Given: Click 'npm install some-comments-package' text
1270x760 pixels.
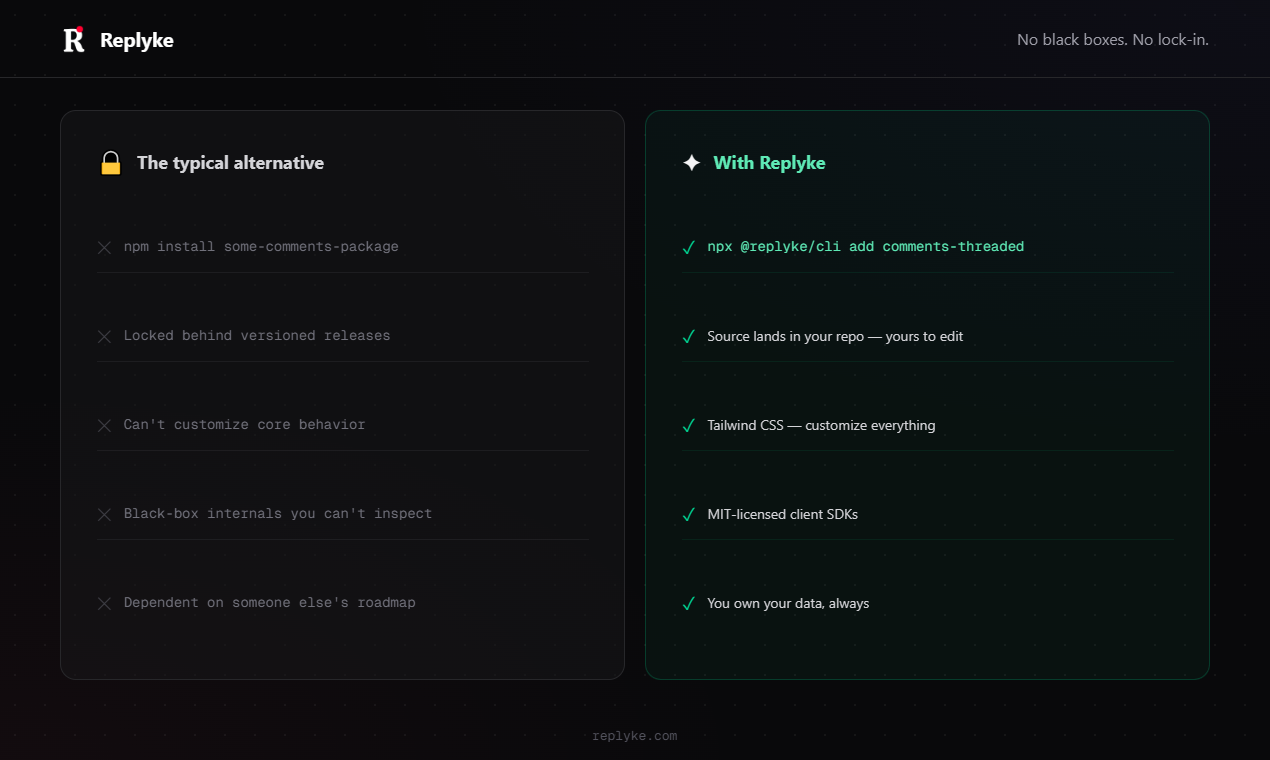Looking at the screenshot, I should pos(261,246).
